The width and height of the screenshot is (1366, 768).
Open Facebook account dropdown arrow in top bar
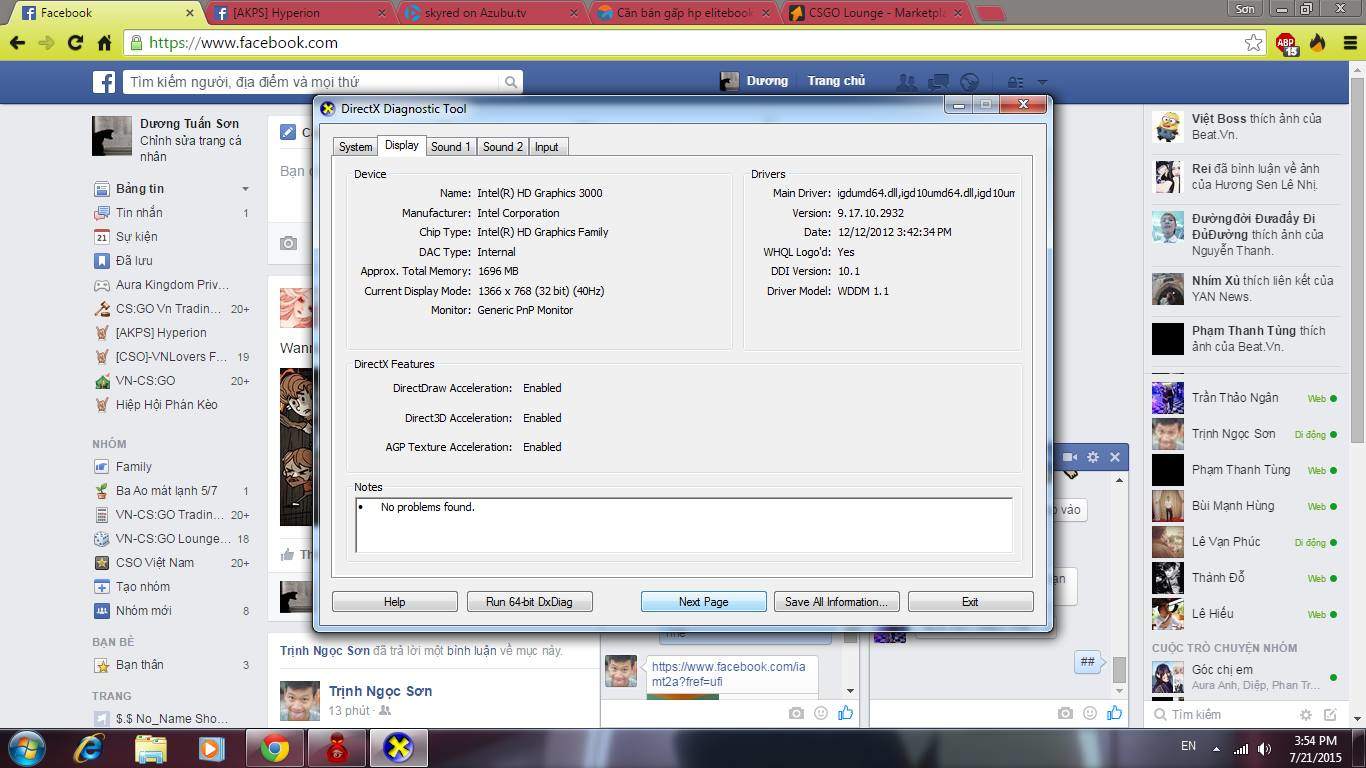tap(1042, 82)
